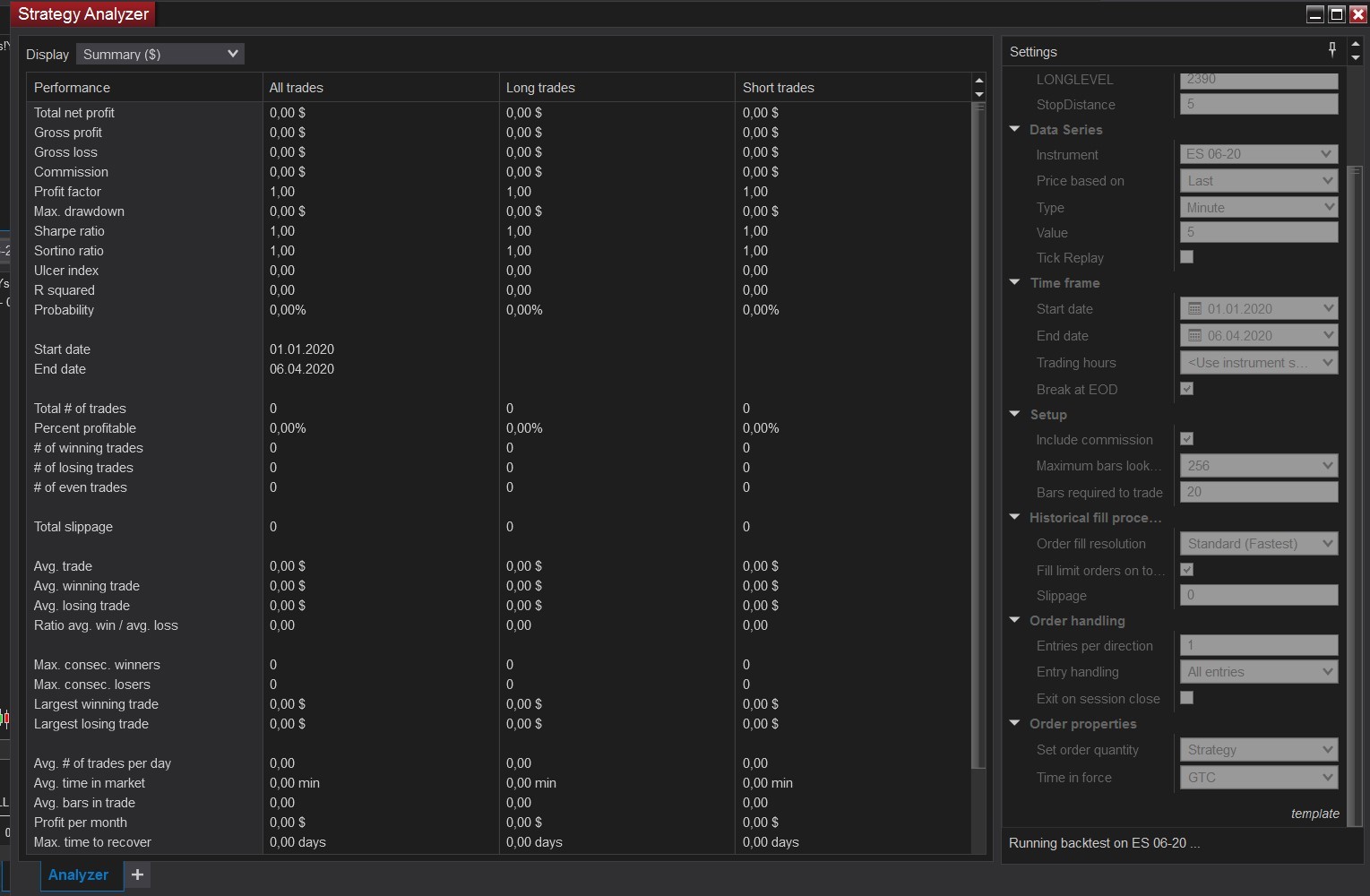
Task: Click the template link
Action: coord(1314,814)
